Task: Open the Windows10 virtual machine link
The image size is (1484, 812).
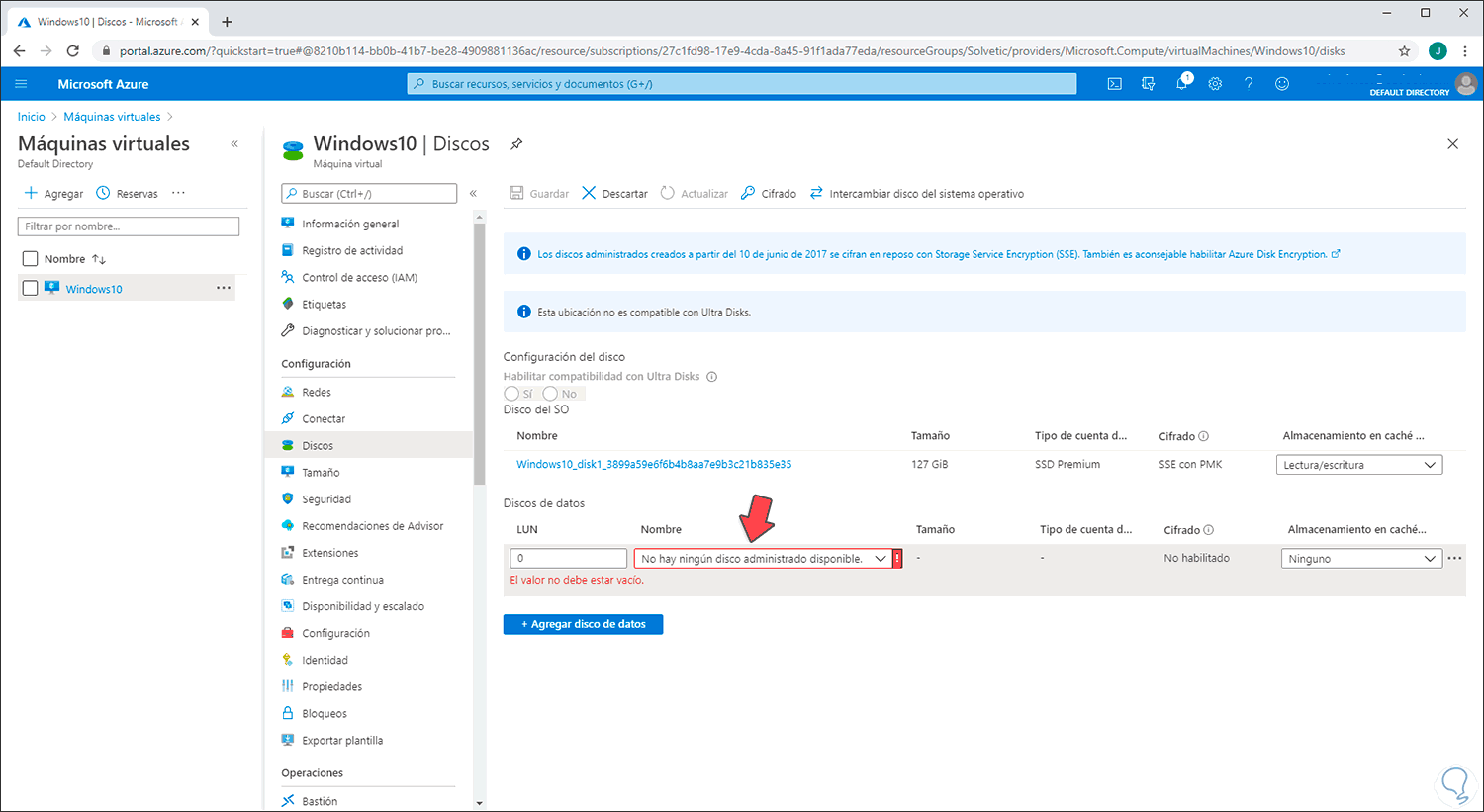Action: click(x=94, y=289)
